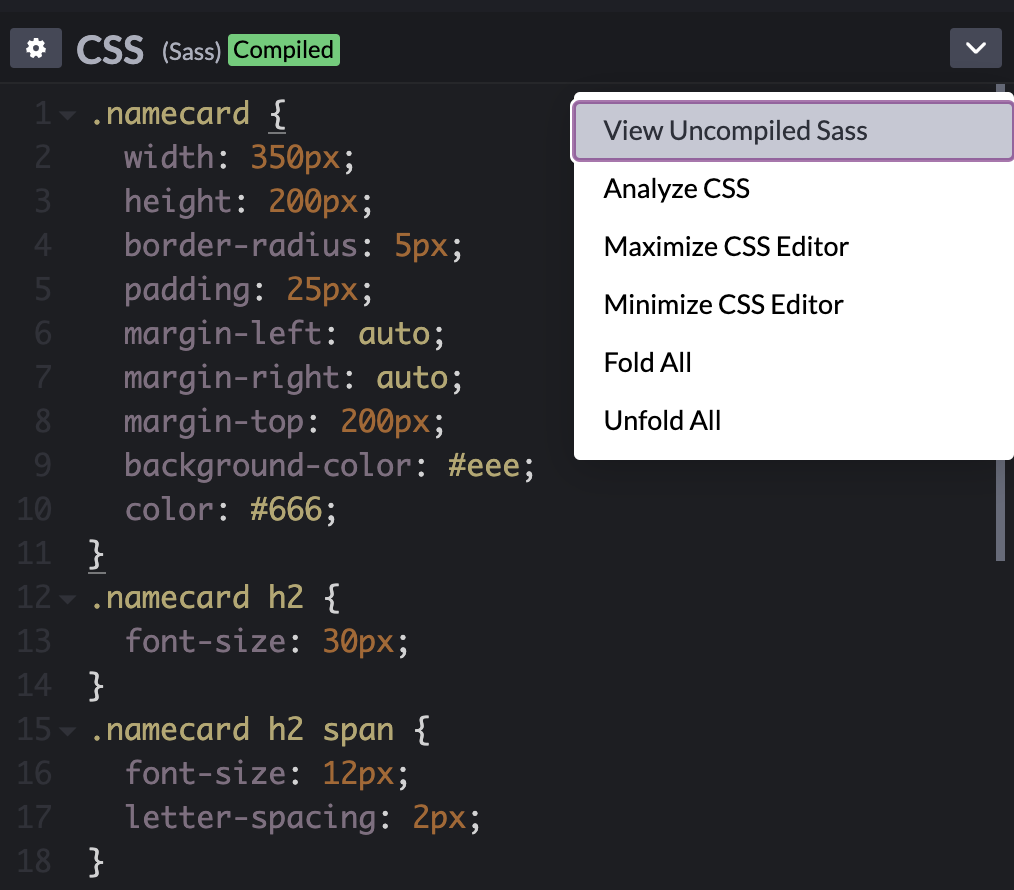Select Fold All in the menu
This screenshot has height=890, width=1014.
647,363
